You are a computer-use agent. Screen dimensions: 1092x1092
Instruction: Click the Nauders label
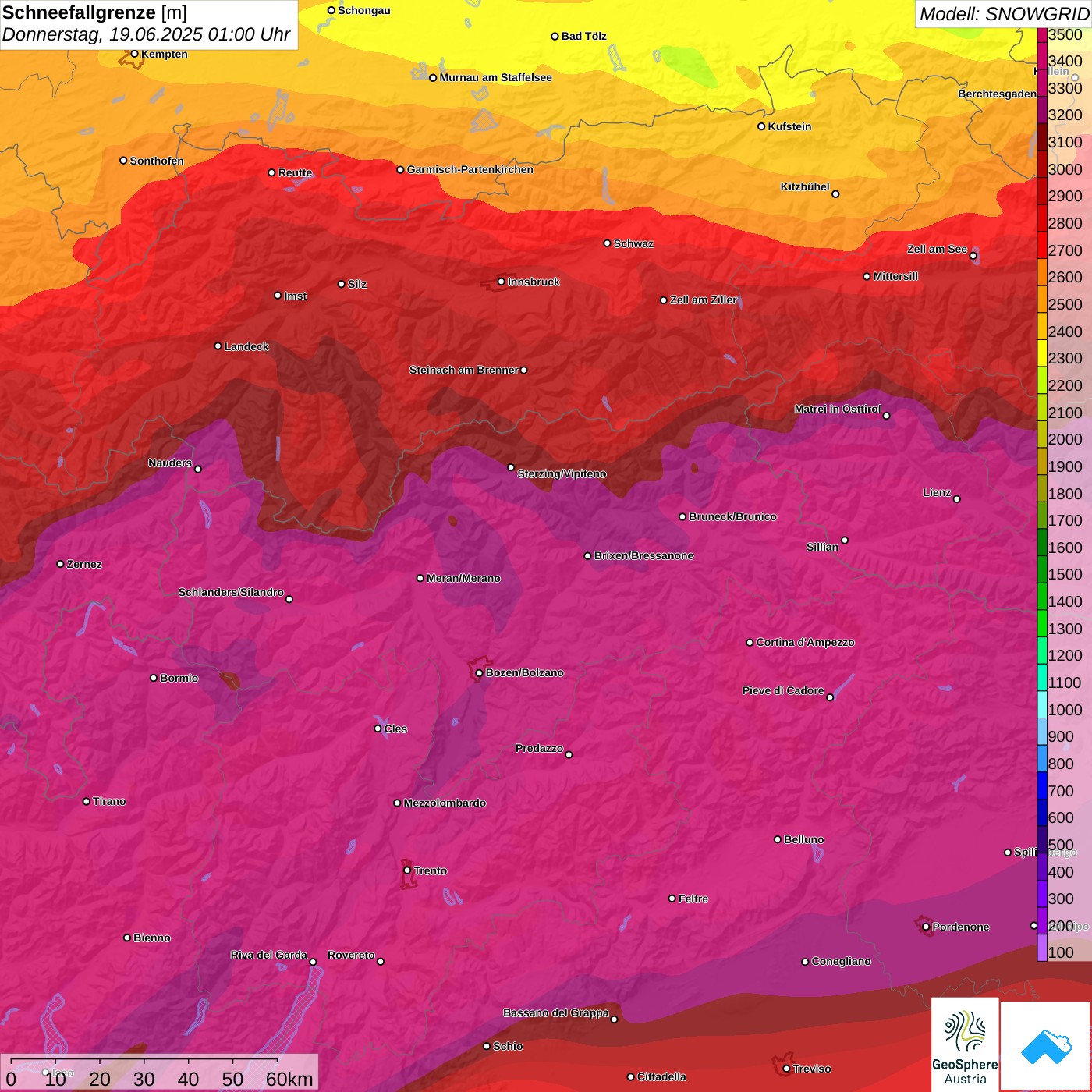click(x=170, y=463)
